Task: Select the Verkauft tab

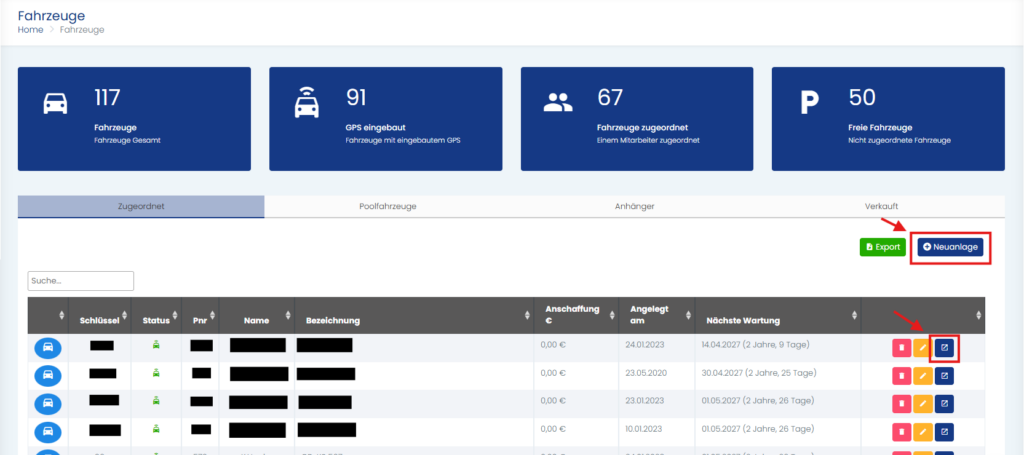Action: [x=880, y=206]
